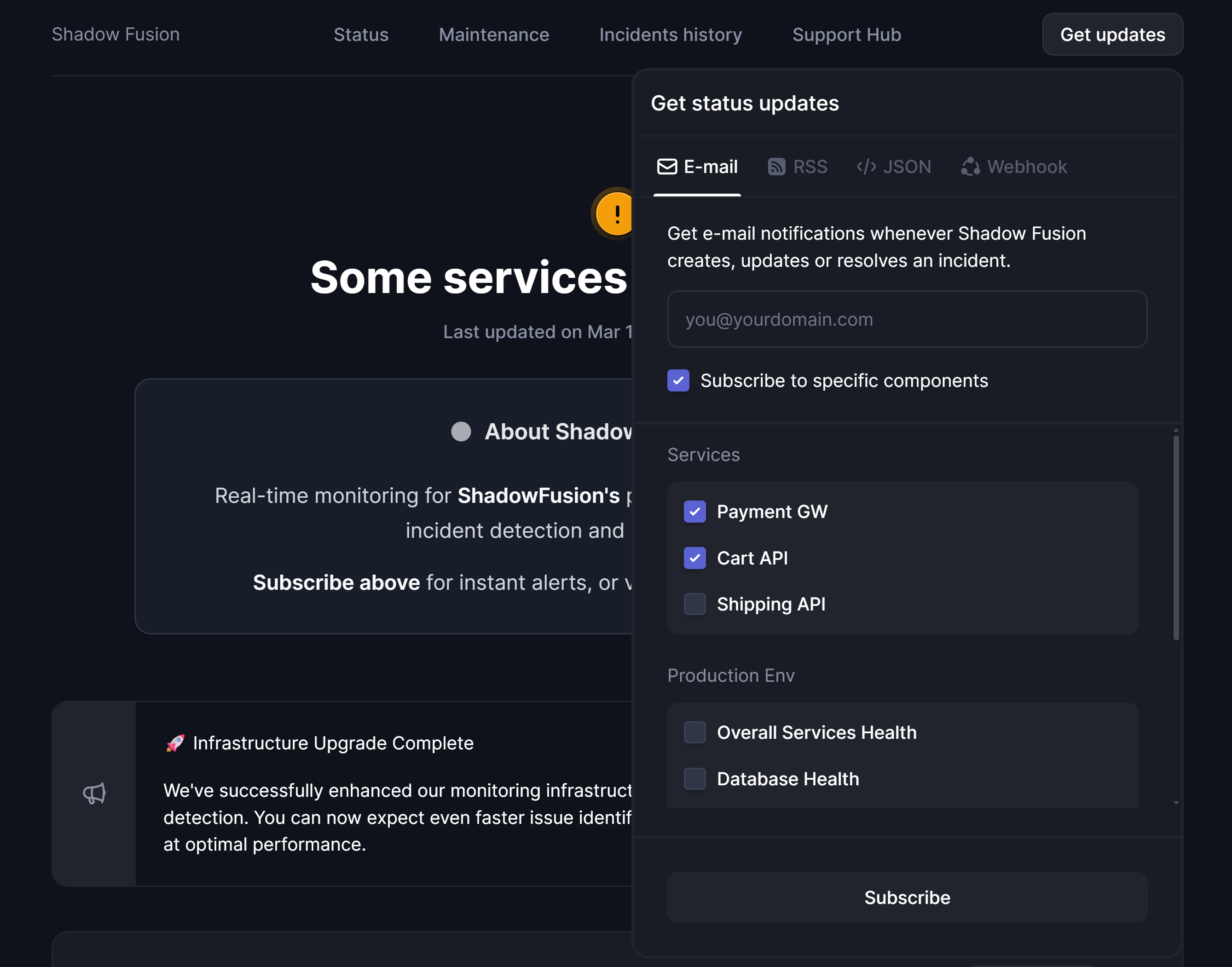Click the RSS feed icon

(x=776, y=167)
